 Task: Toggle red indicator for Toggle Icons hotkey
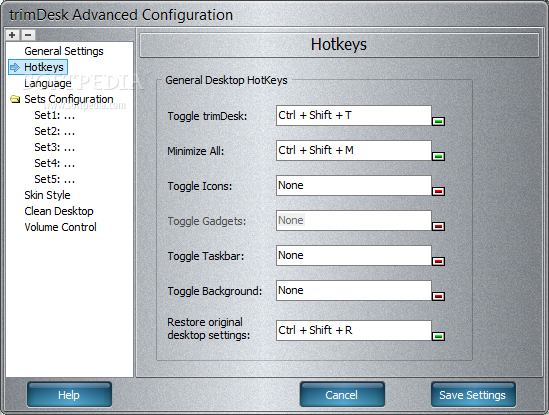(438, 191)
